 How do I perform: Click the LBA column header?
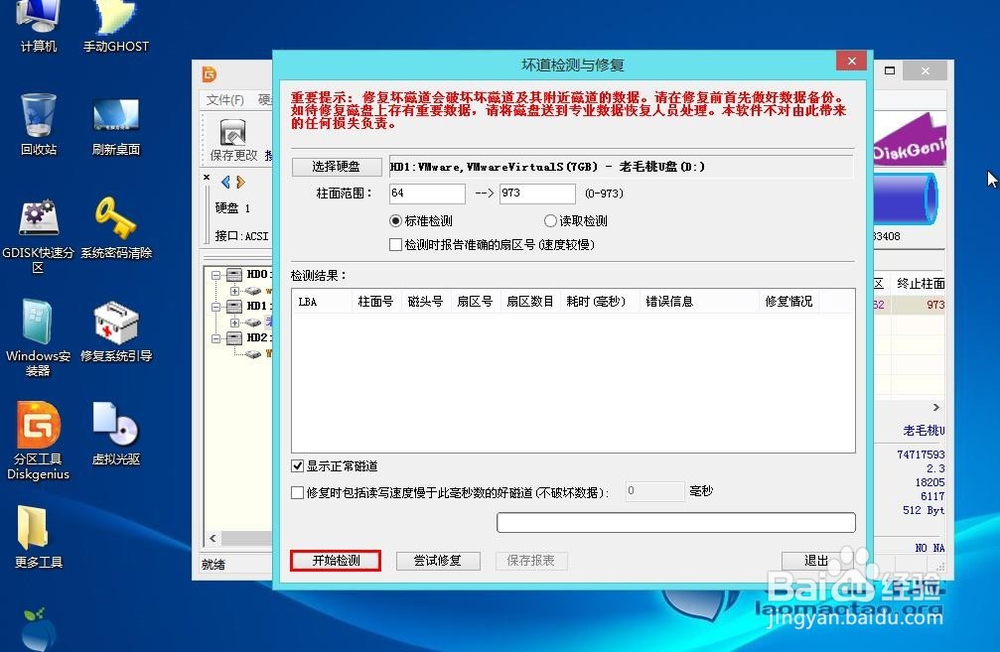(x=322, y=302)
